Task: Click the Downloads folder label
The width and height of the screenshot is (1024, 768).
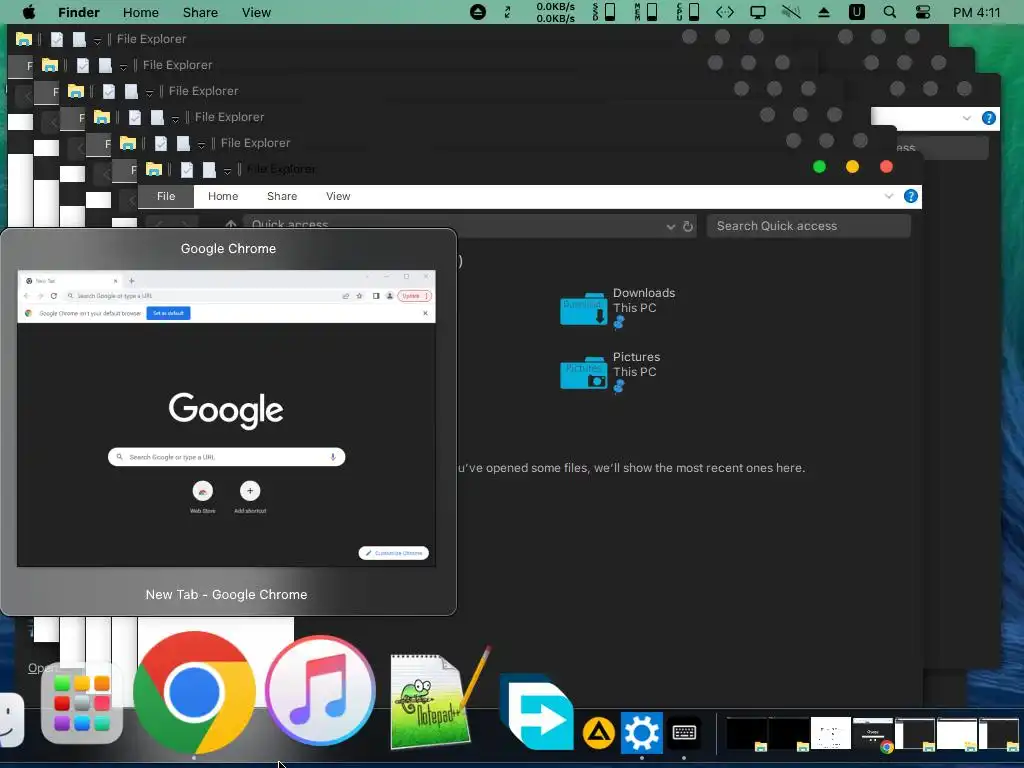Action: point(644,293)
